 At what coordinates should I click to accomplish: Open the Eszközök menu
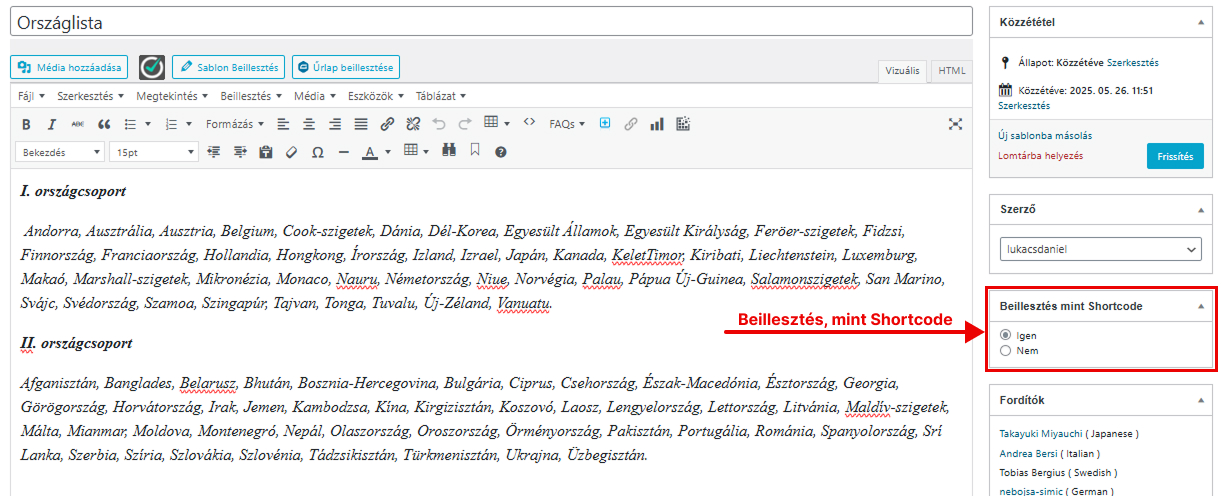pos(376,96)
